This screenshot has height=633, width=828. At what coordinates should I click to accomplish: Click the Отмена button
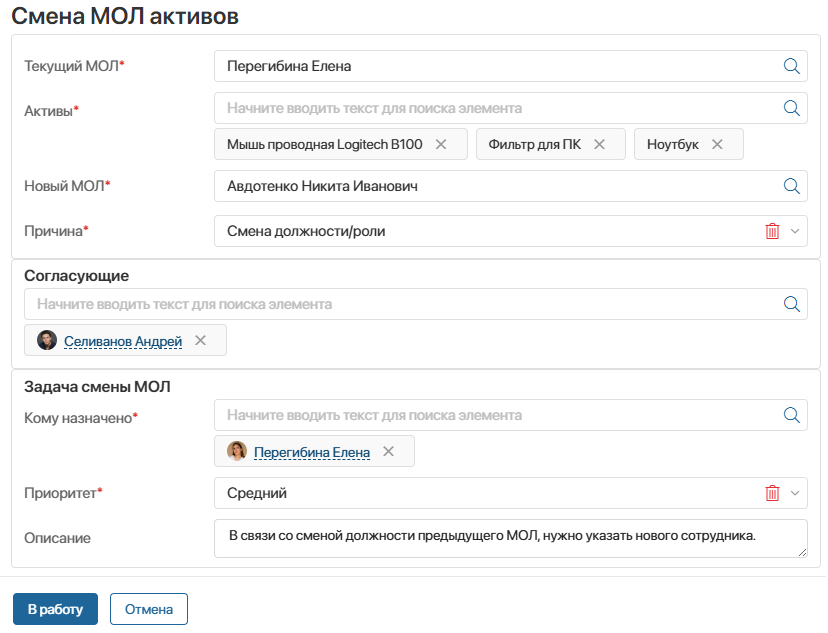click(149, 609)
